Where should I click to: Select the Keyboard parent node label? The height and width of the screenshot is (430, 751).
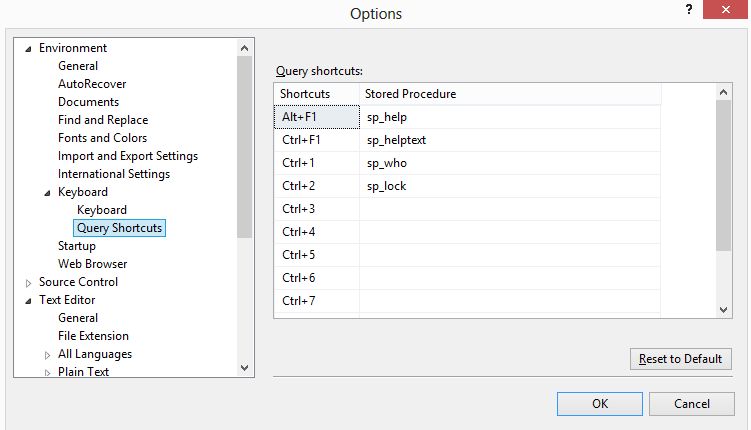(x=83, y=192)
